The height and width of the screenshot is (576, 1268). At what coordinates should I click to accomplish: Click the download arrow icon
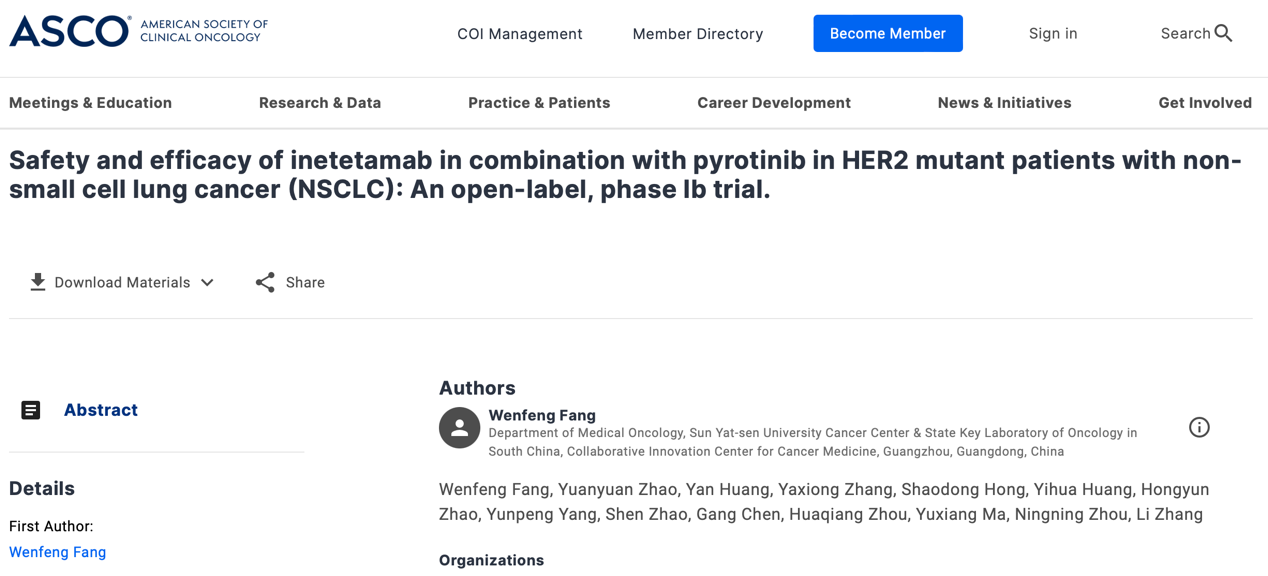point(38,282)
